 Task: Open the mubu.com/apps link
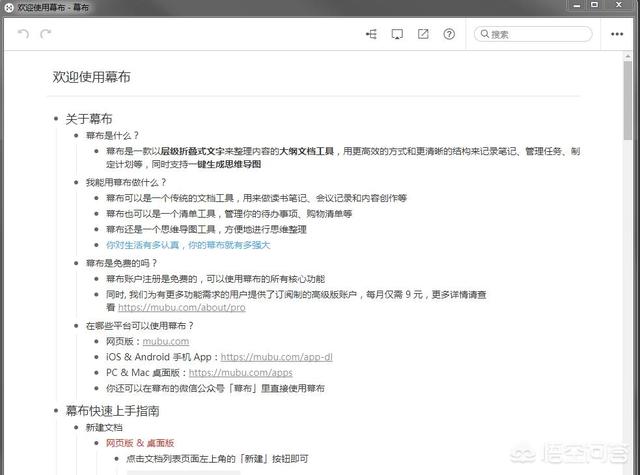click(x=240, y=373)
